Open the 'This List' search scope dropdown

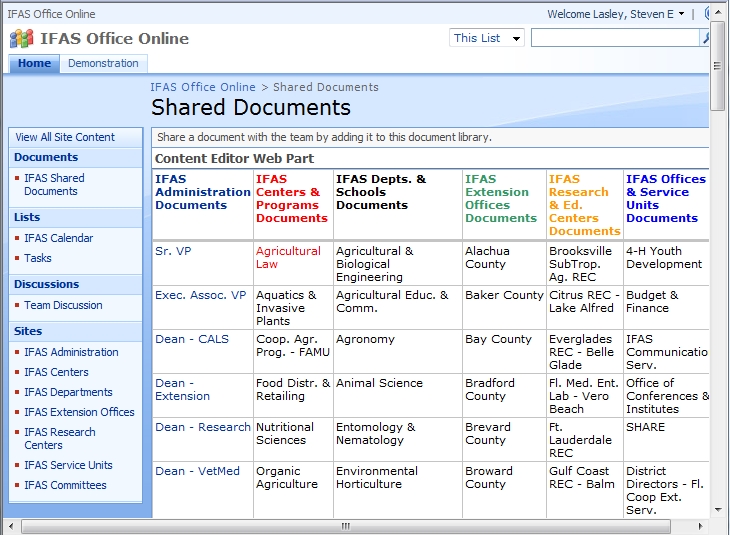click(x=487, y=38)
